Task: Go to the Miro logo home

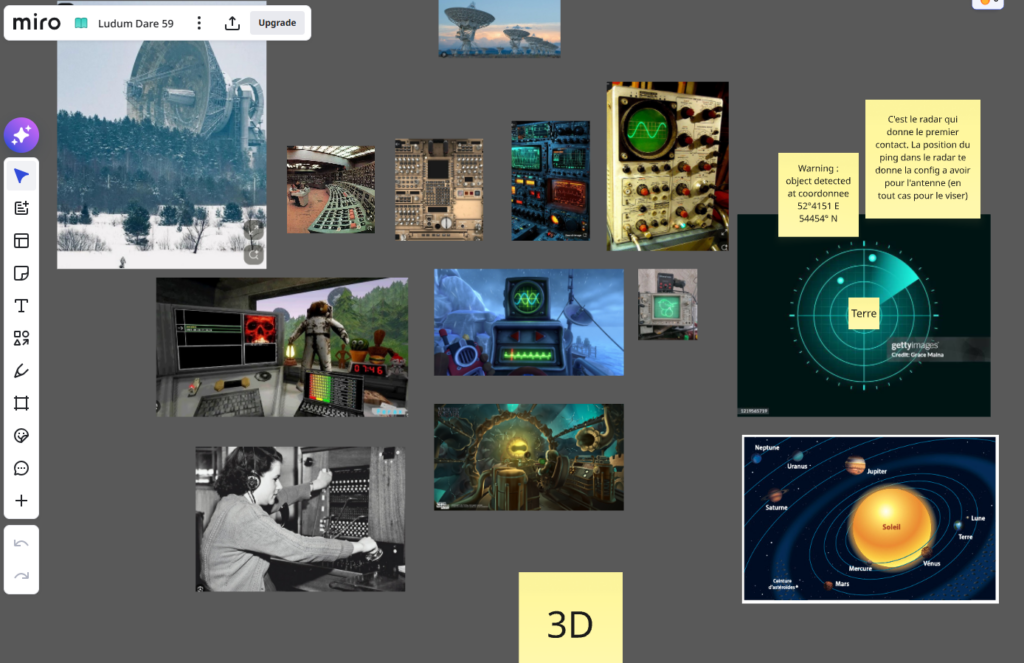Action: click(x=37, y=23)
